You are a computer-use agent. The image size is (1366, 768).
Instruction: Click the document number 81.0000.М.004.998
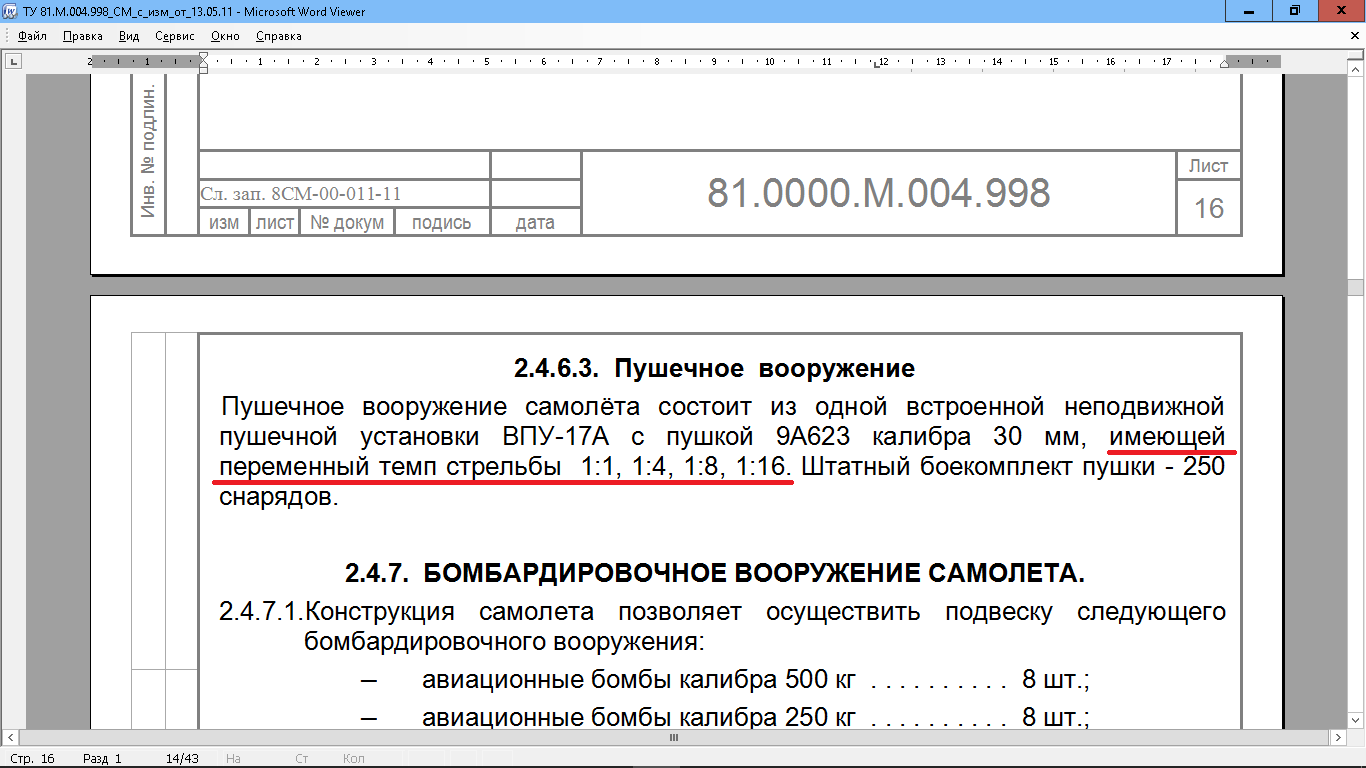coord(879,193)
